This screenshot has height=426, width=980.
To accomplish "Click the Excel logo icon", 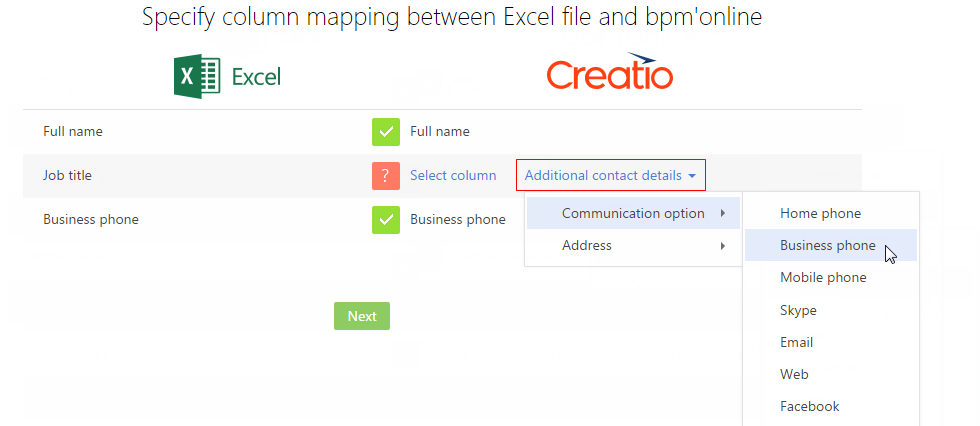I will click(x=197, y=76).
